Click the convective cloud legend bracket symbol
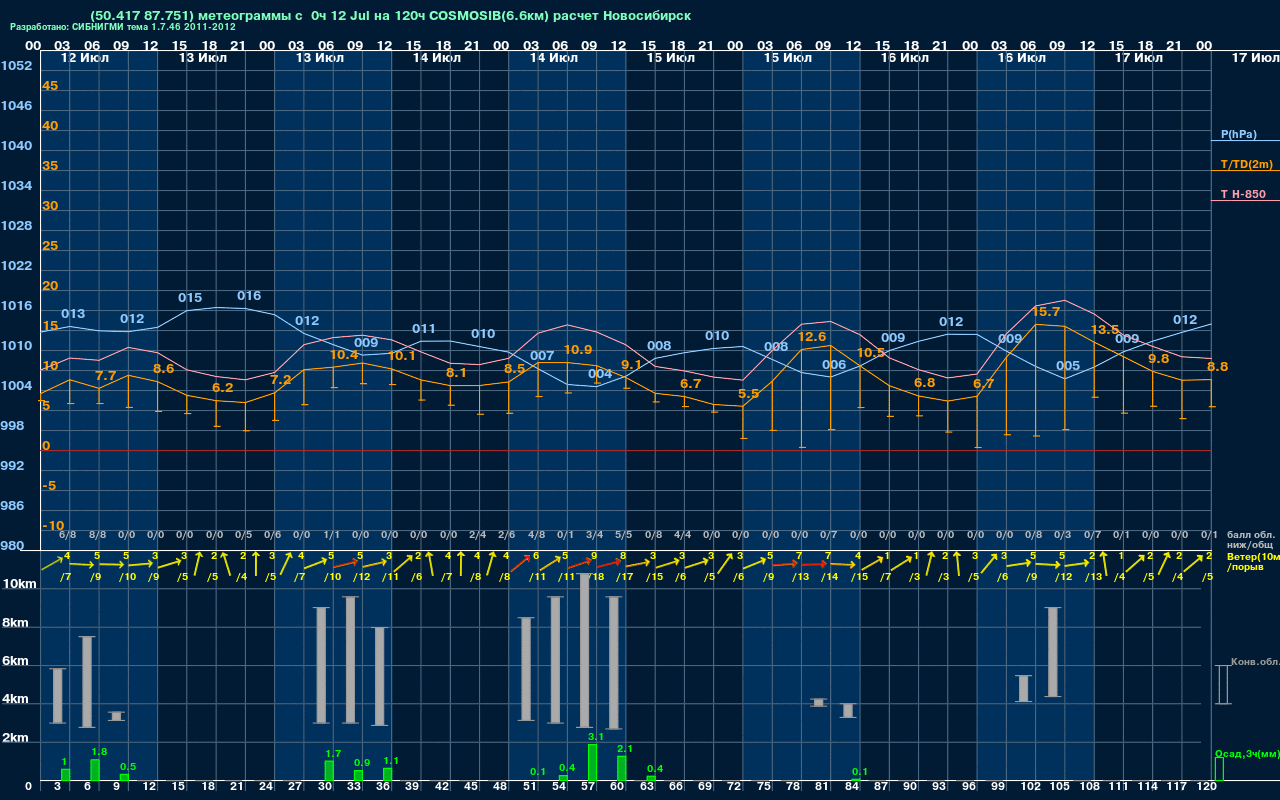Screen dimensions: 1280x800 [x=1222, y=685]
